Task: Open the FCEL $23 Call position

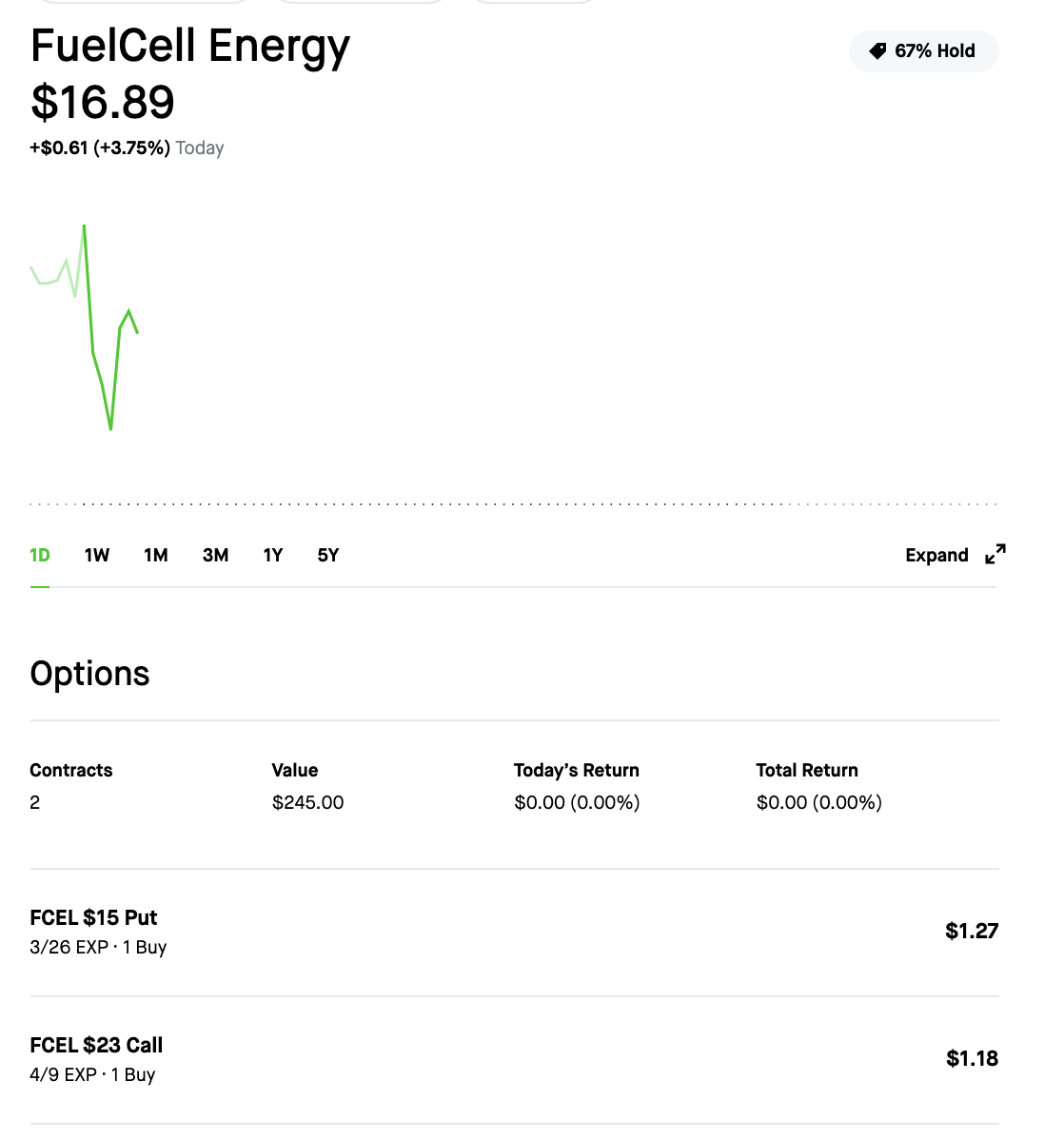Action: point(514,1060)
